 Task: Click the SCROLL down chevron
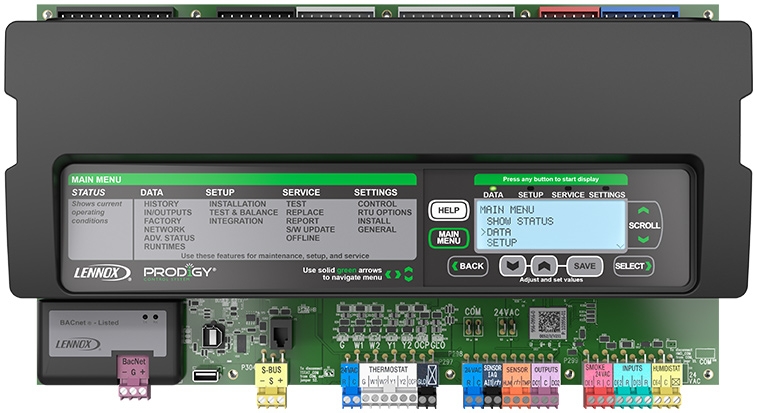[x=643, y=240]
